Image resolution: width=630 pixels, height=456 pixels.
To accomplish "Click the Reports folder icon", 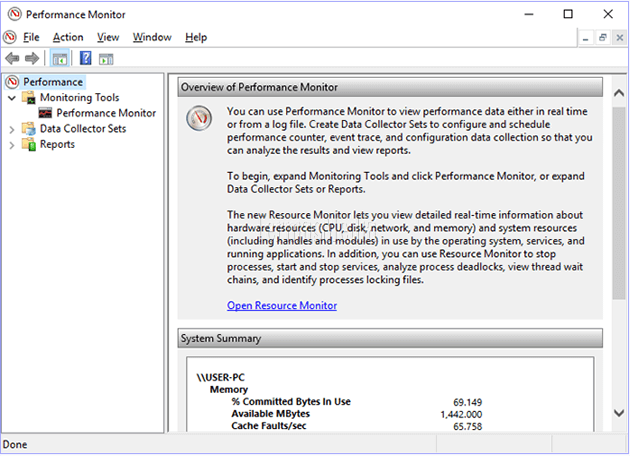I will 29,144.
